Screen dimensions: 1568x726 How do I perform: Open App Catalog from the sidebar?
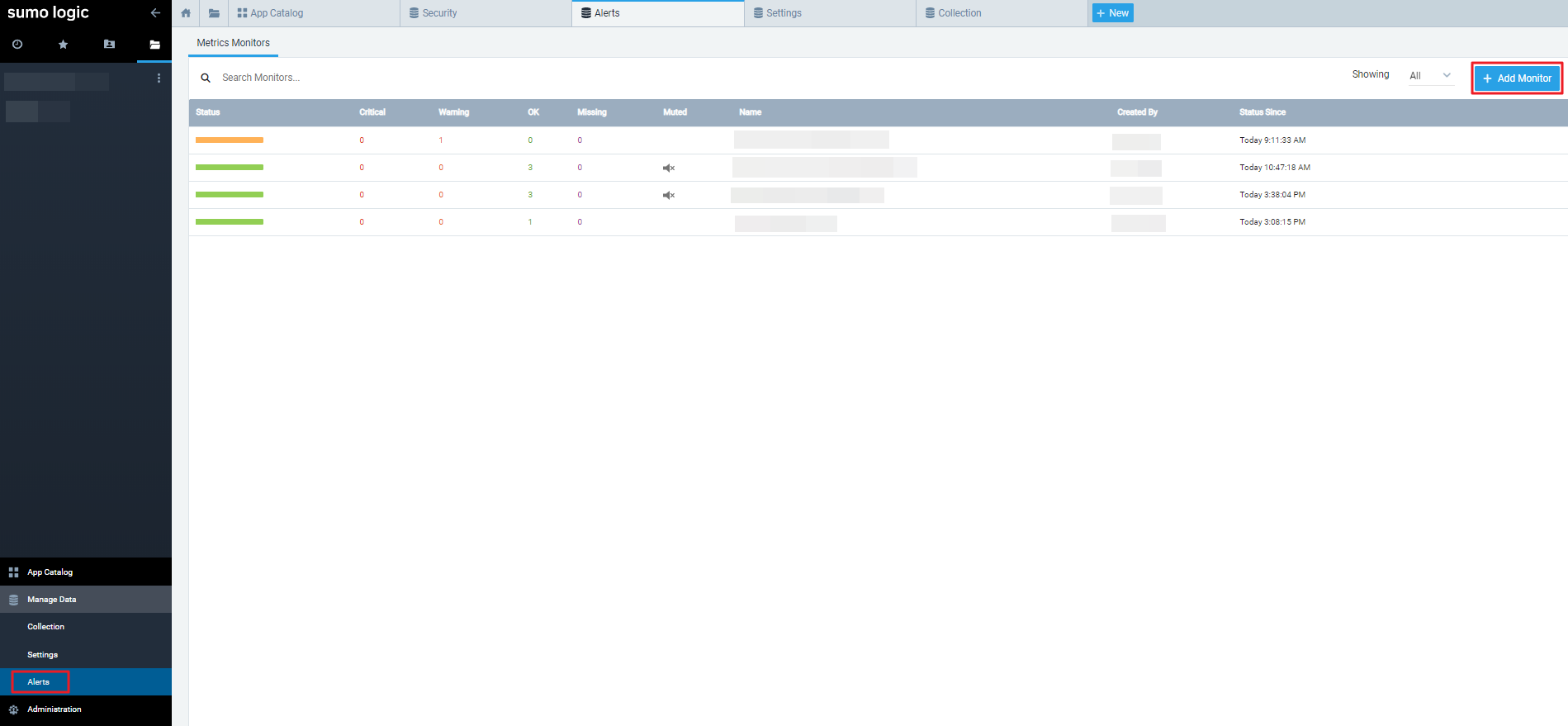(50, 572)
